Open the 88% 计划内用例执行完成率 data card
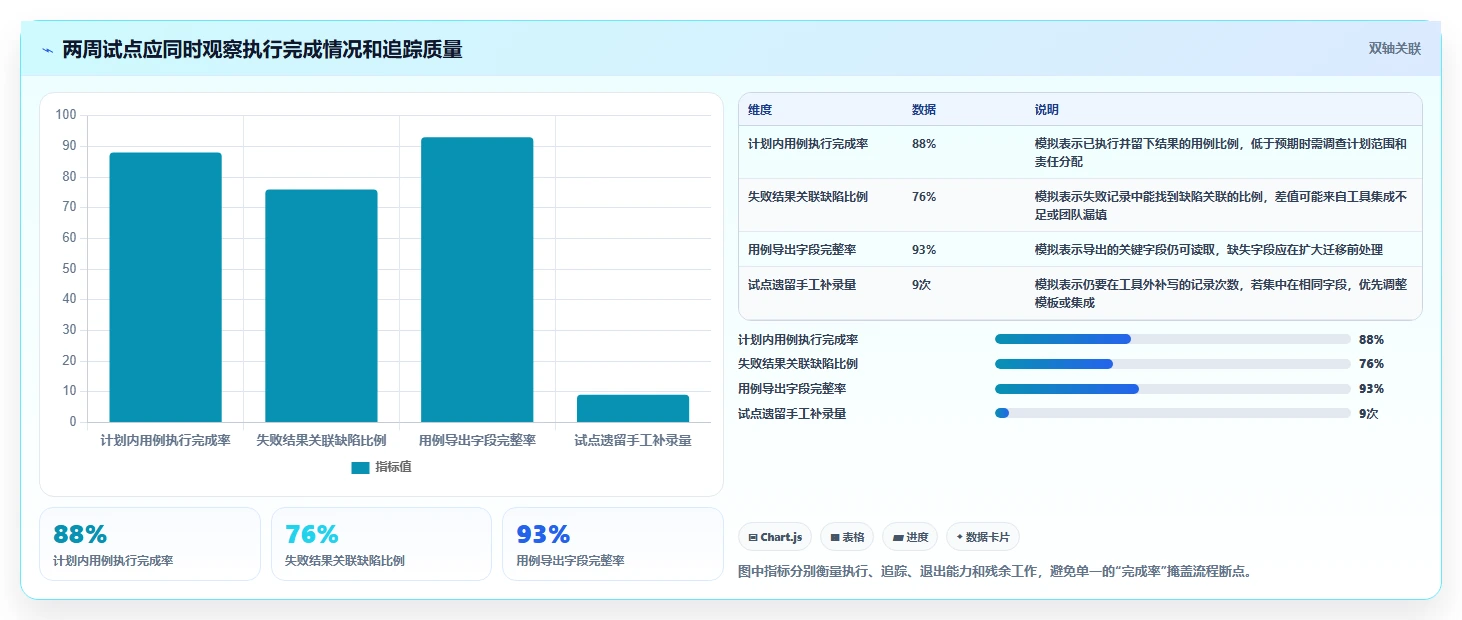 (x=150, y=544)
